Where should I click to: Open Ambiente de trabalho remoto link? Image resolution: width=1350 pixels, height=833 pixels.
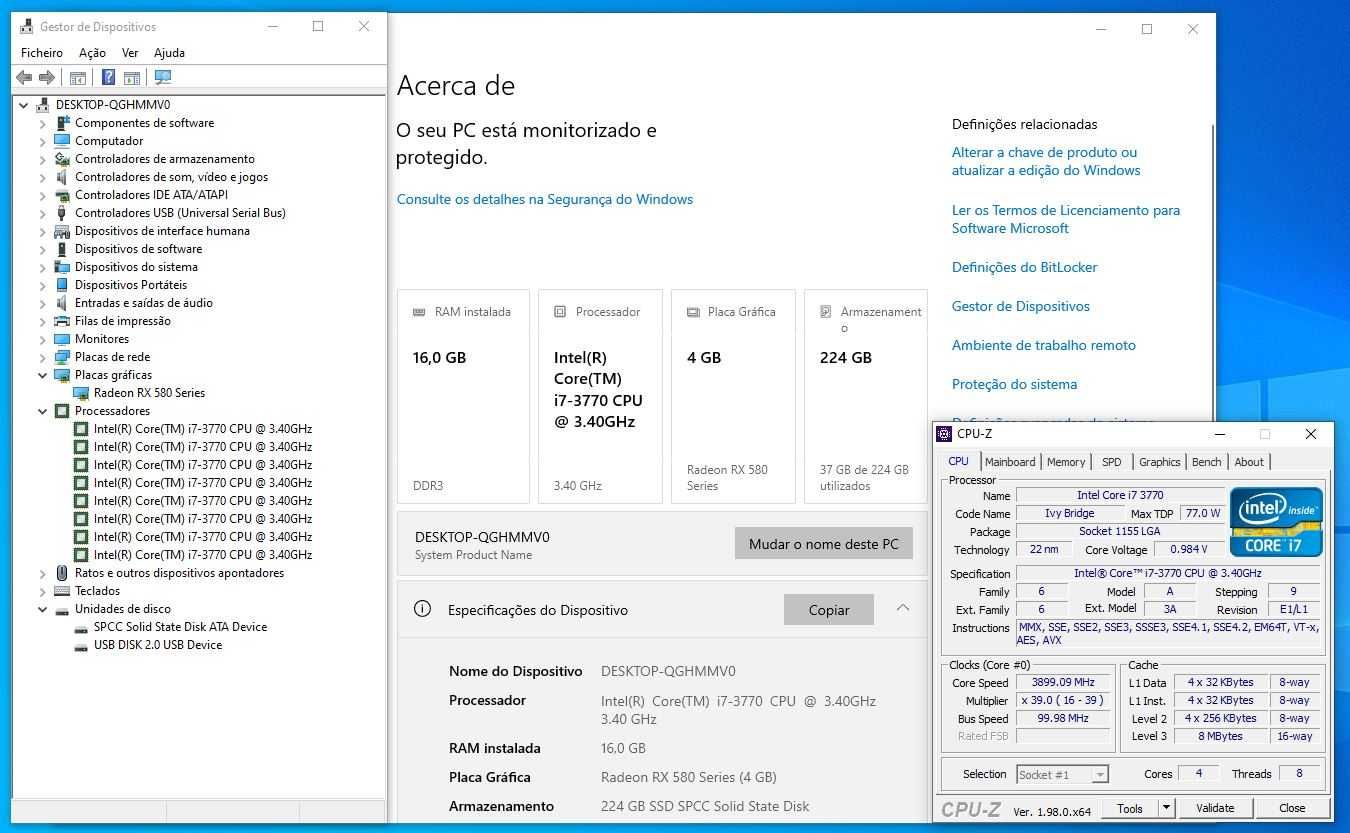click(1044, 345)
